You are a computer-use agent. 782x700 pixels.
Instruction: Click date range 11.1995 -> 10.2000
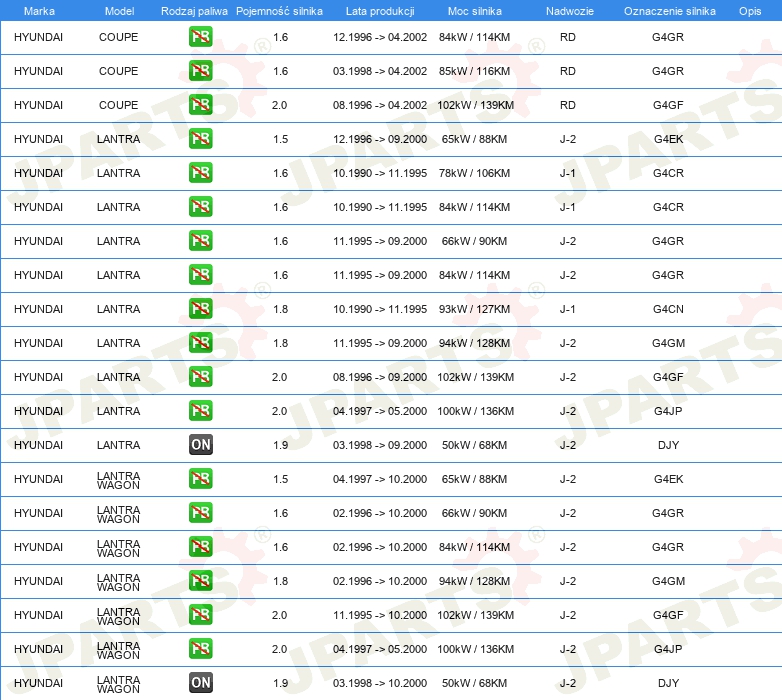tap(380, 615)
